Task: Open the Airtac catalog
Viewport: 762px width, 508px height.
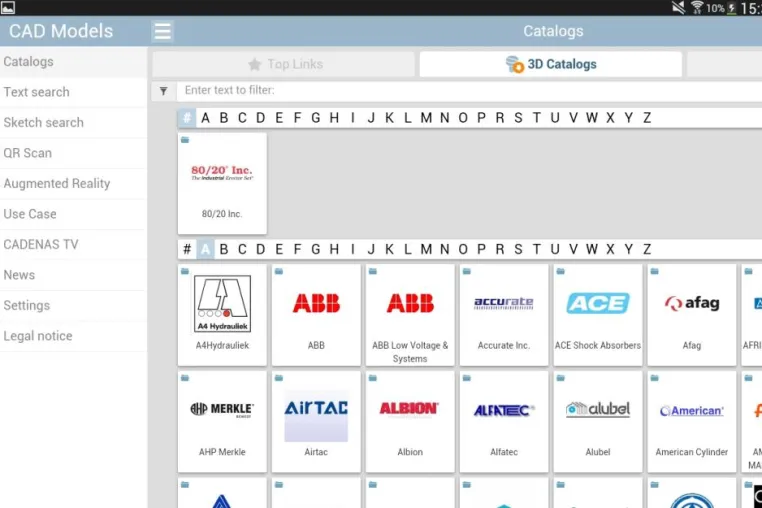Action: point(316,422)
